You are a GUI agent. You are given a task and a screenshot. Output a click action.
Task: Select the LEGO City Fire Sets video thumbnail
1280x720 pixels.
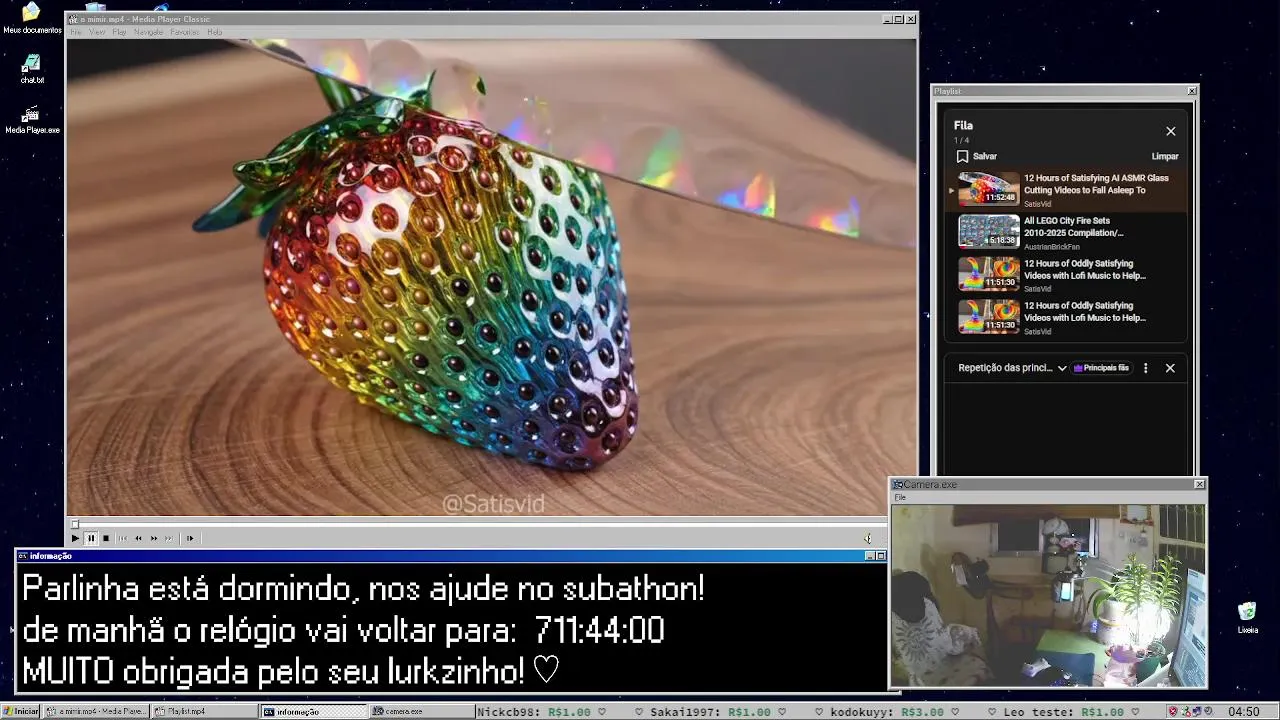pyautogui.click(x=989, y=231)
